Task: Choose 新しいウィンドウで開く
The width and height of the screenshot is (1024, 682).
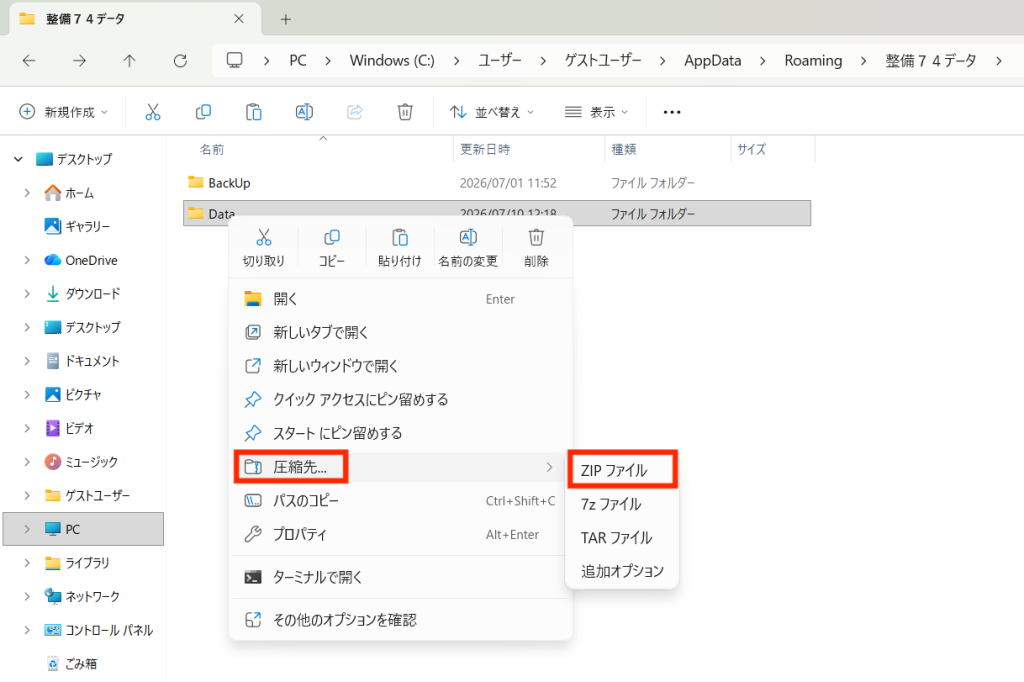Action: pyautogui.click(x=400, y=366)
